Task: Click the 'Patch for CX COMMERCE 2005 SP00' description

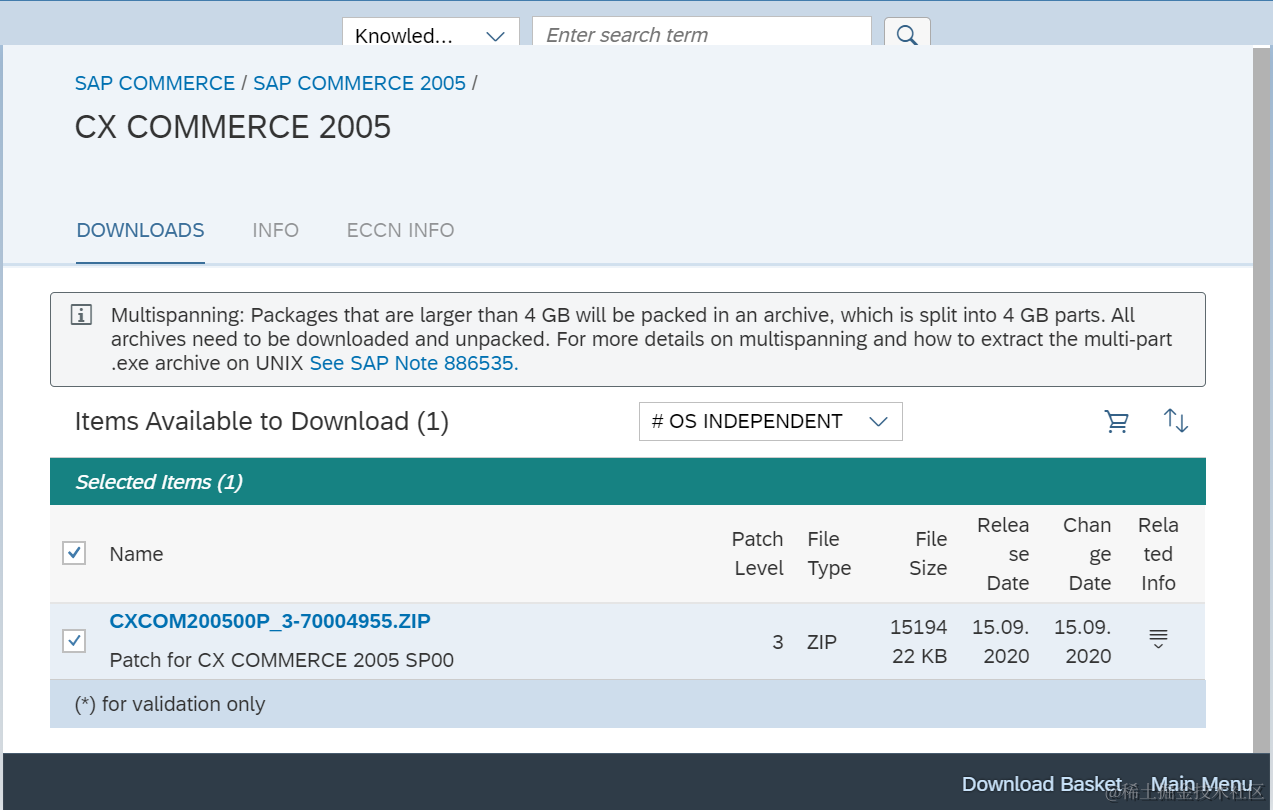Action: click(x=282, y=660)
